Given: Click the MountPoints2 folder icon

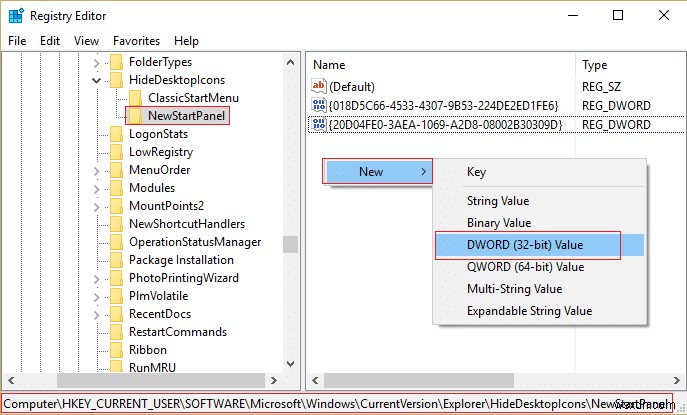Looking at the screenshot, I should [x=117, y=206].
